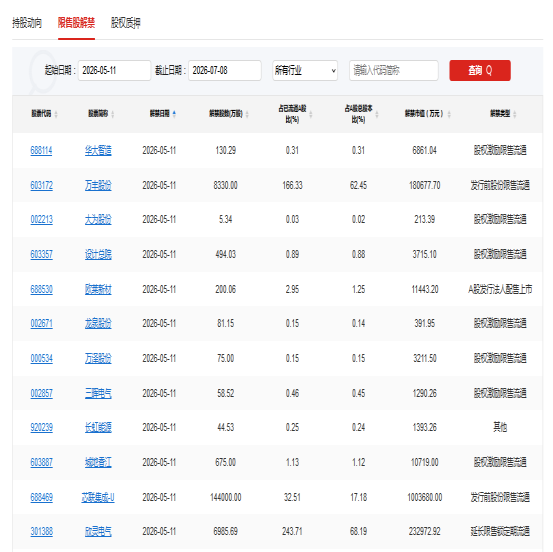Click the red 查询 search button

(480, 71)
